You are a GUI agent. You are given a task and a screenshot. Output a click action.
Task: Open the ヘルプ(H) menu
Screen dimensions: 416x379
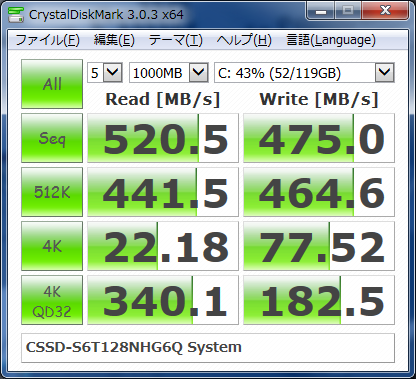(x=244, y=40)
